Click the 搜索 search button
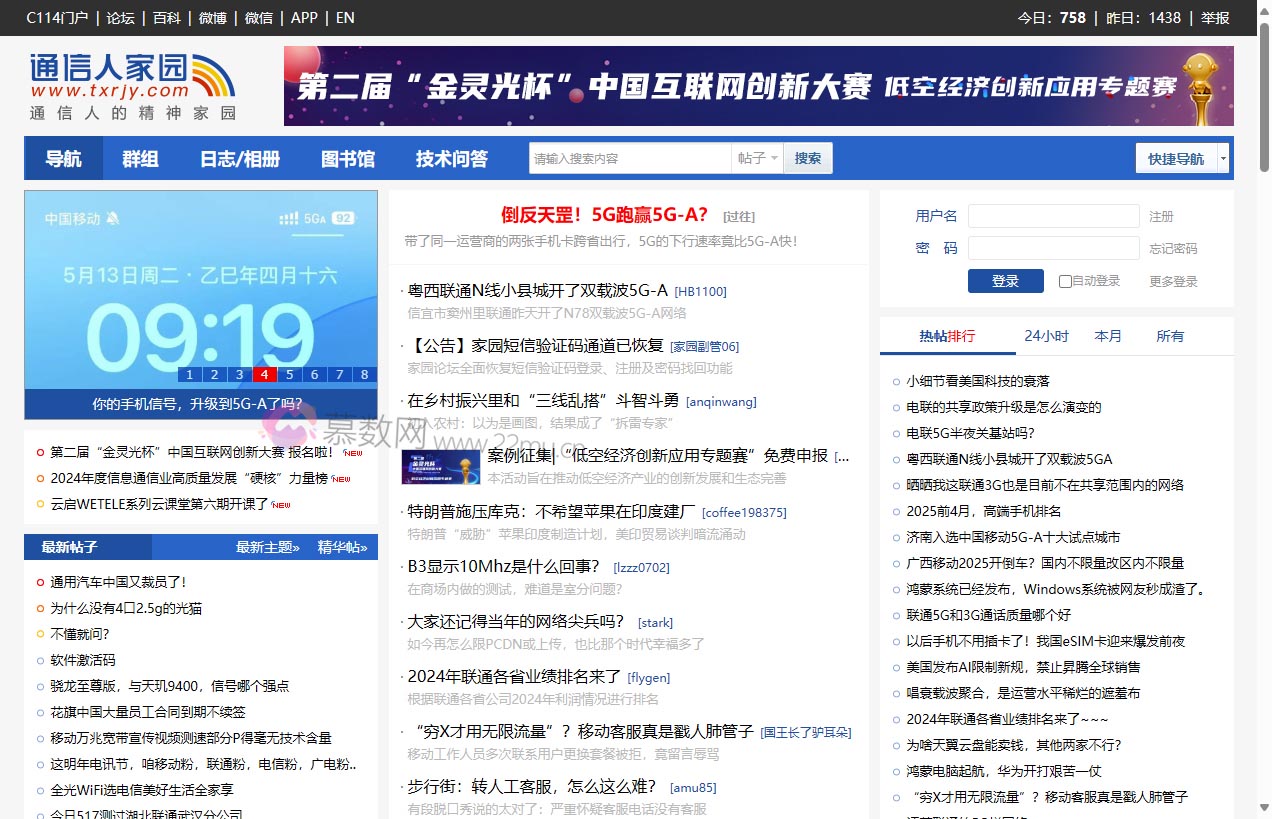The image size is (1272, 819). tap(807, 158)
